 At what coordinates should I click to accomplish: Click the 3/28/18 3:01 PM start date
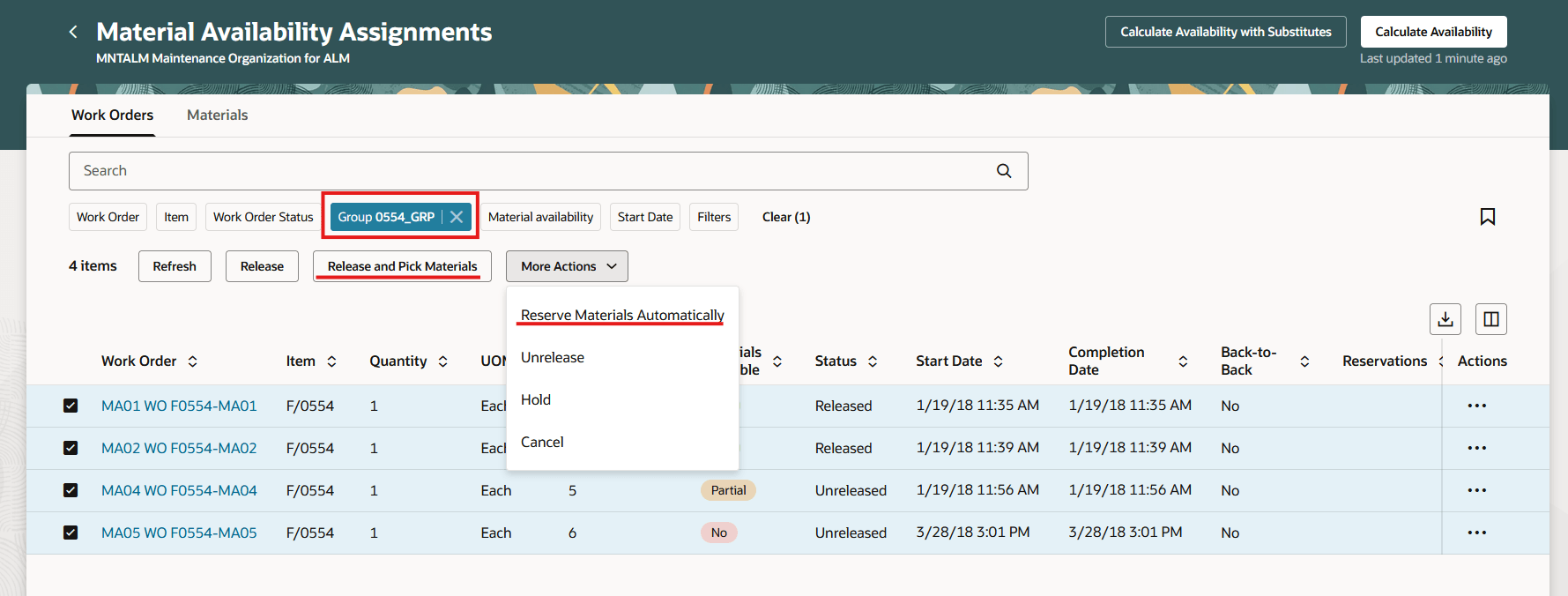(973, 533)
